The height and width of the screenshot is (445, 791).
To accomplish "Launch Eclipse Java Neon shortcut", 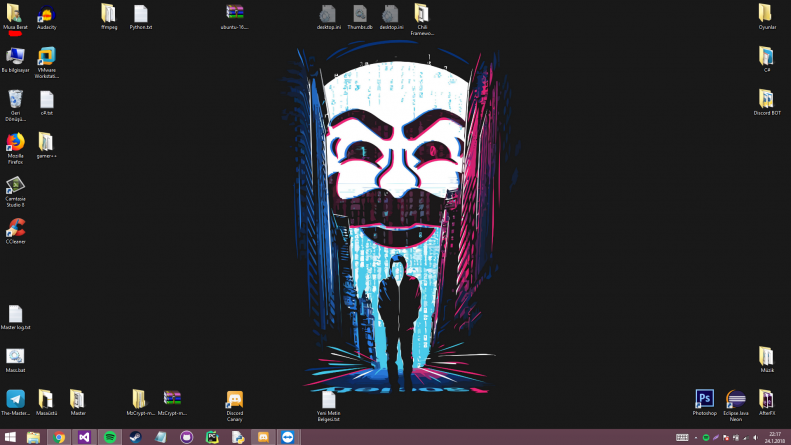I will (x=736, y=405).
